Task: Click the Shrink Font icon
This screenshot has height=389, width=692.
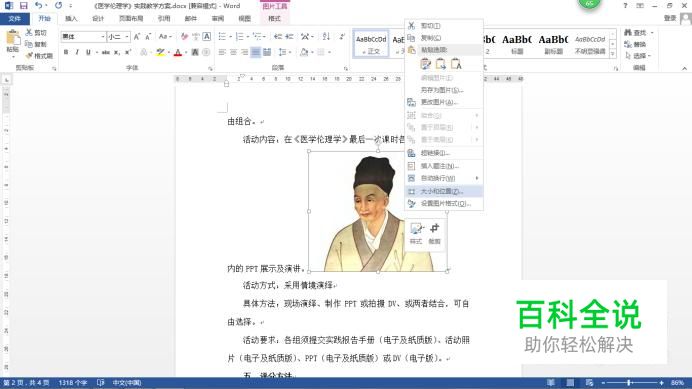Action: tap(148, 37)
